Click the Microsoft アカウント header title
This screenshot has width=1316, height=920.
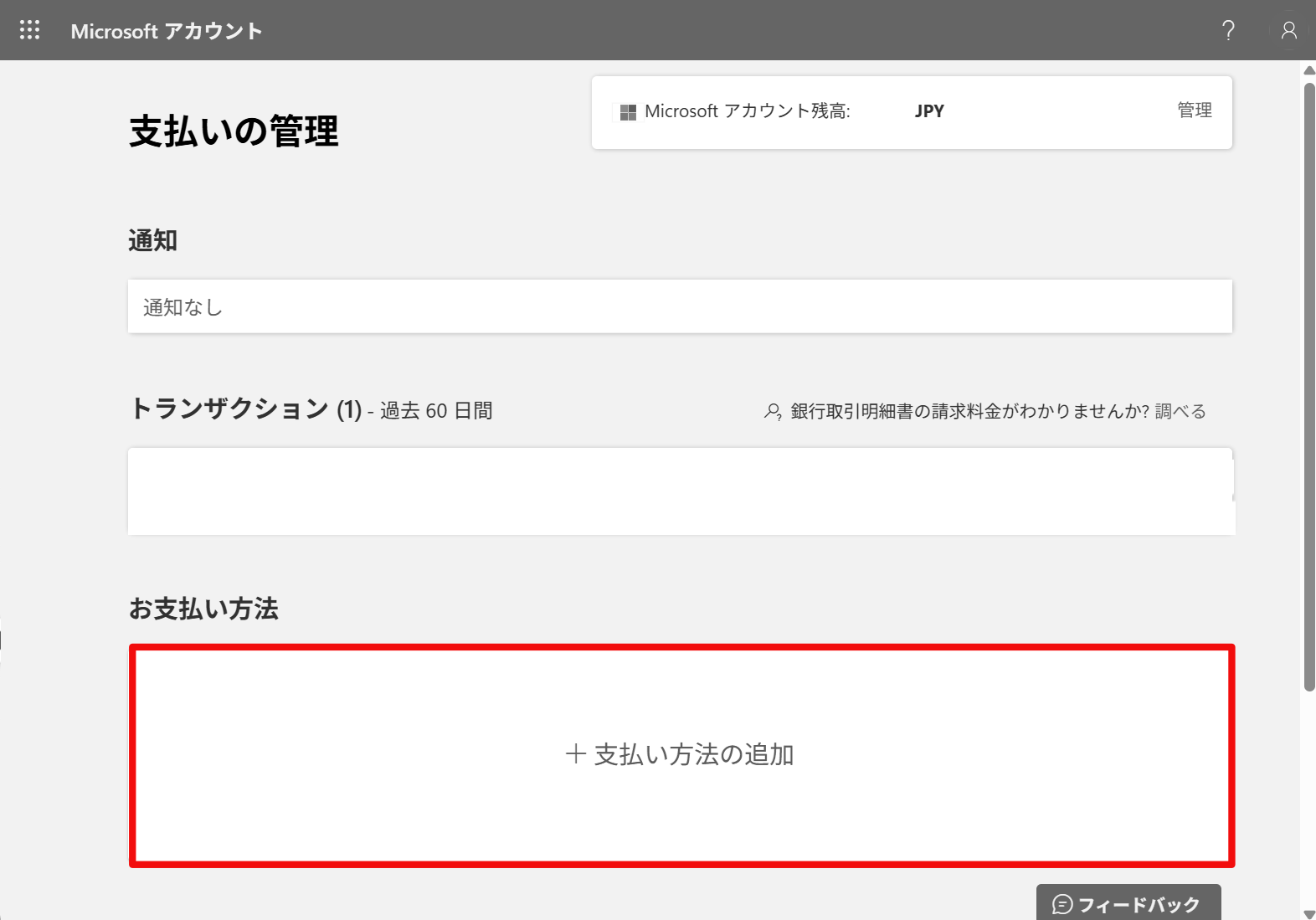167,31
